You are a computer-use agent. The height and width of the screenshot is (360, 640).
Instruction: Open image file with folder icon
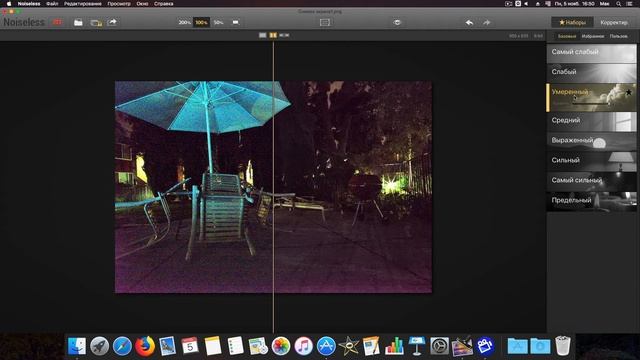[78, 22]
